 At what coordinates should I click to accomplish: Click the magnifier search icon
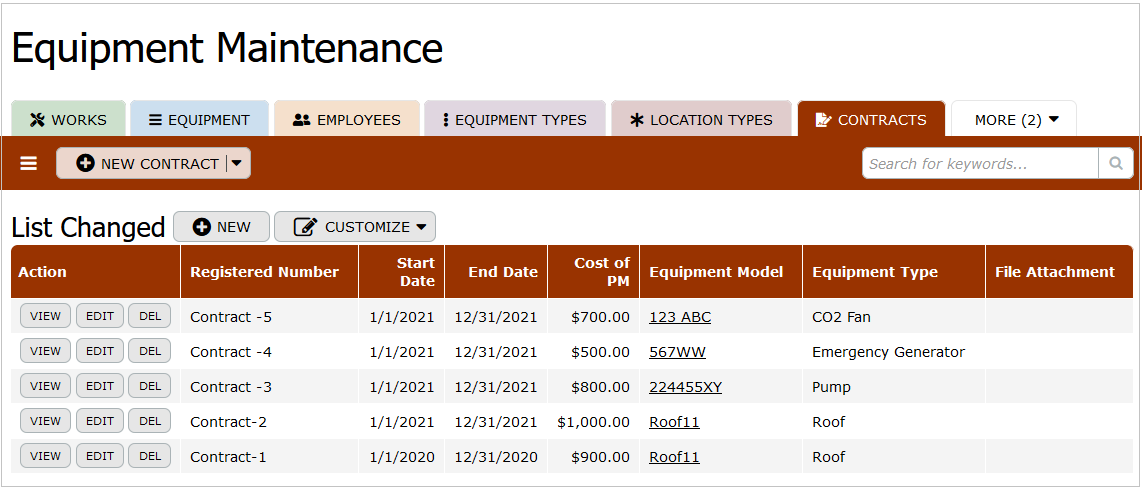click(x=1116, y=164)
